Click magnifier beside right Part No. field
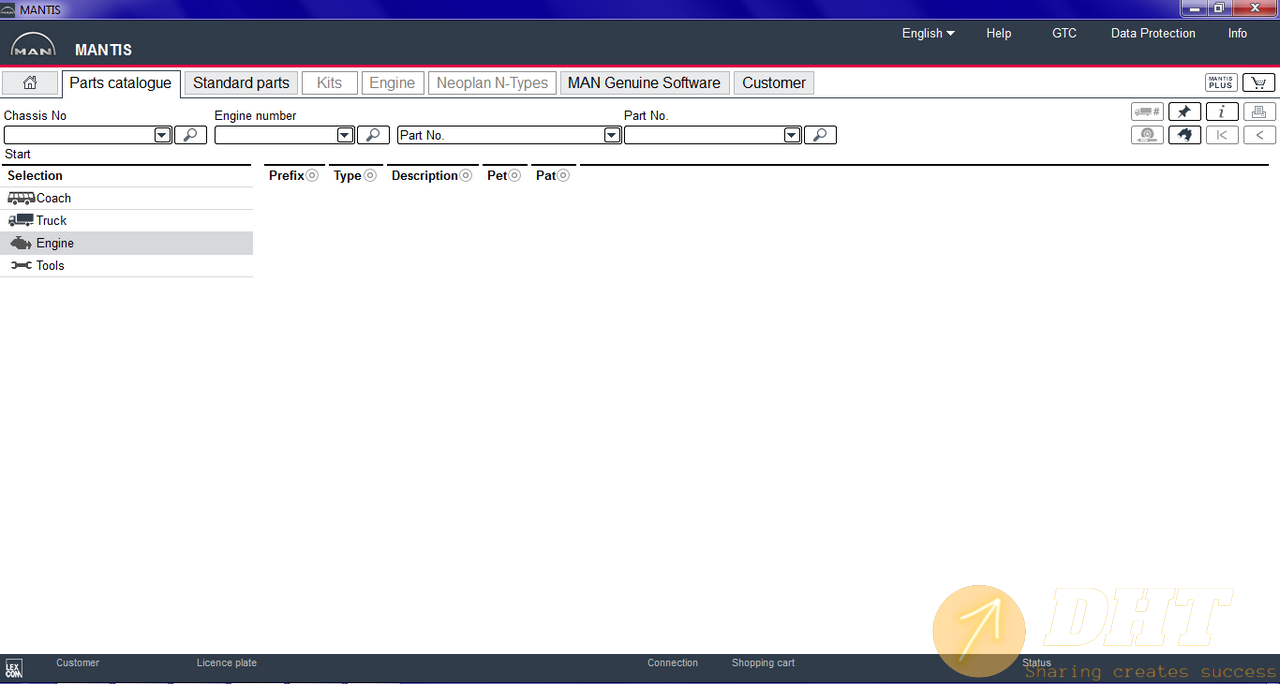 tap(820, 135)
